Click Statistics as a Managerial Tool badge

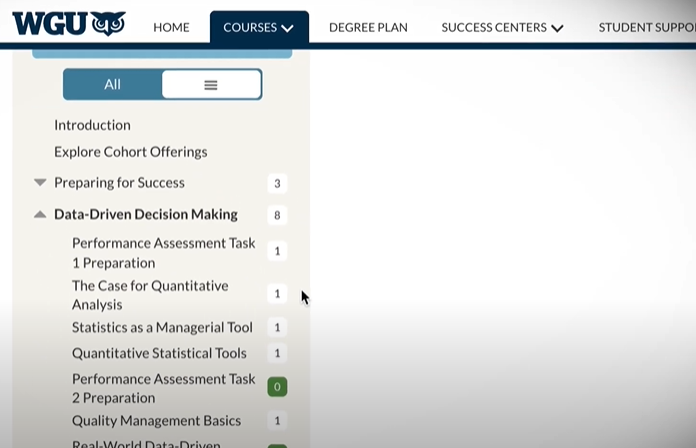click(277, 328)
